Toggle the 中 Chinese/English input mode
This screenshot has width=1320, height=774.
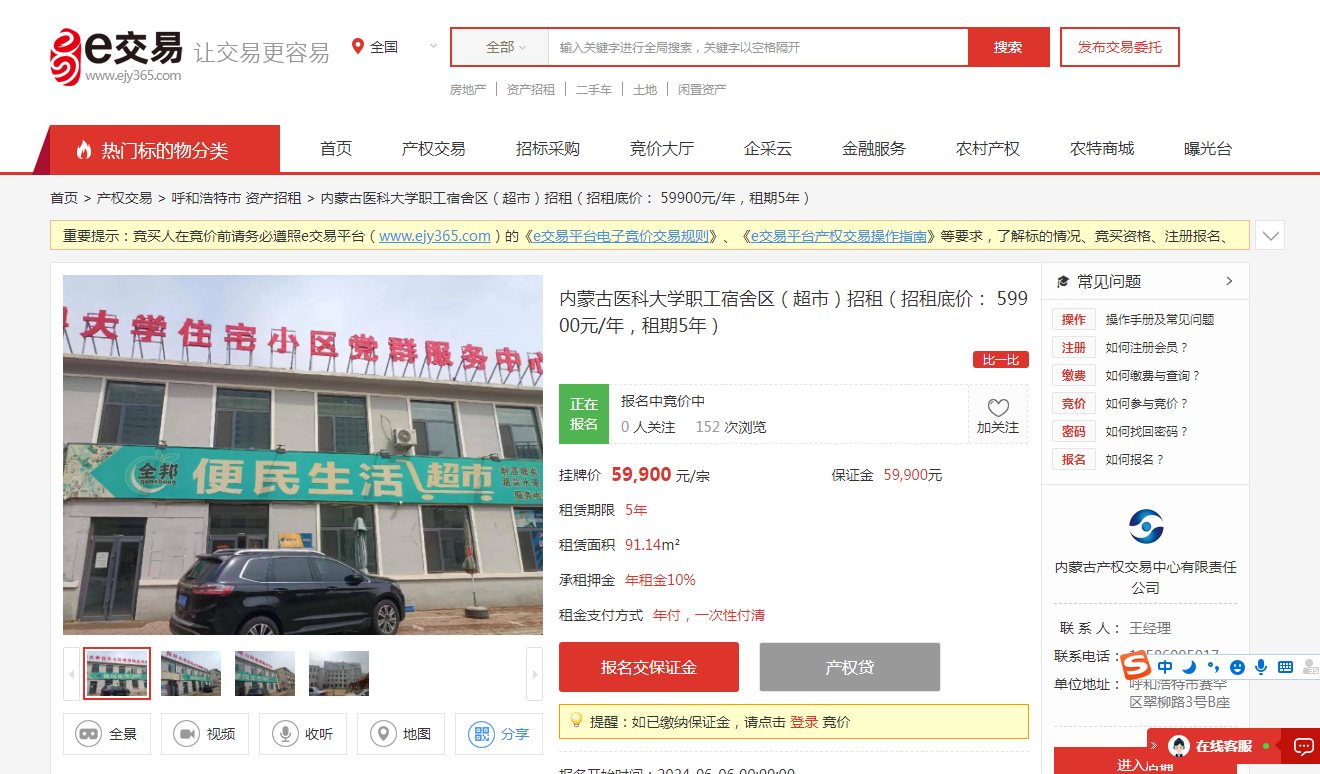[x=1165, y=667]
